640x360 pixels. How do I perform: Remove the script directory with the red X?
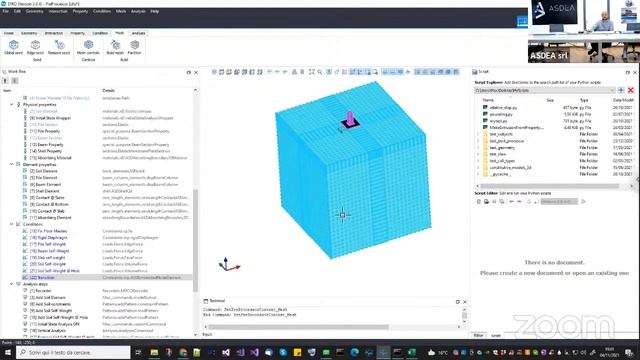coord(631,90)
